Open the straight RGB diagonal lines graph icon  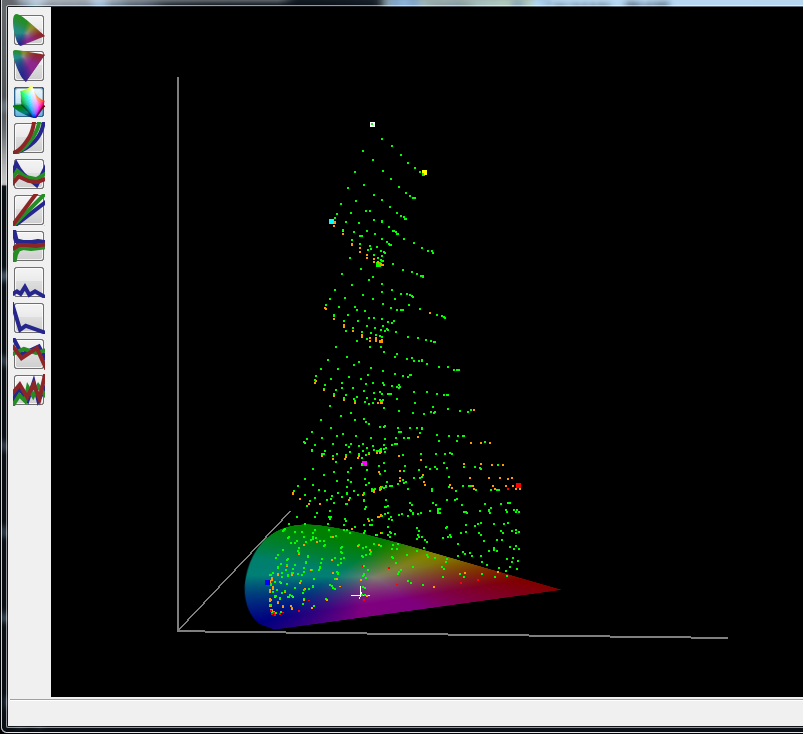point(29,210)
